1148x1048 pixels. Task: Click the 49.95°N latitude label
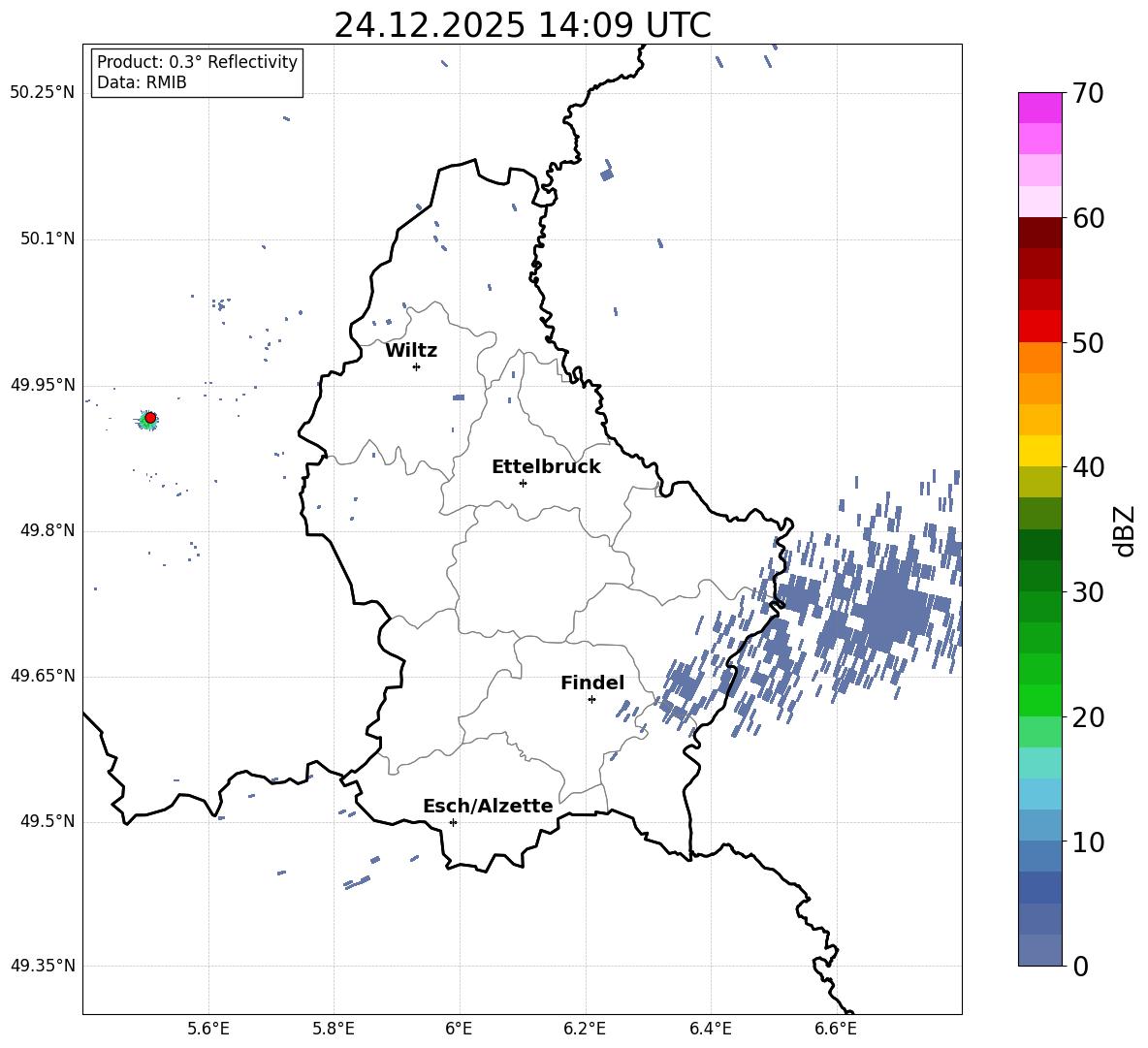42,385
